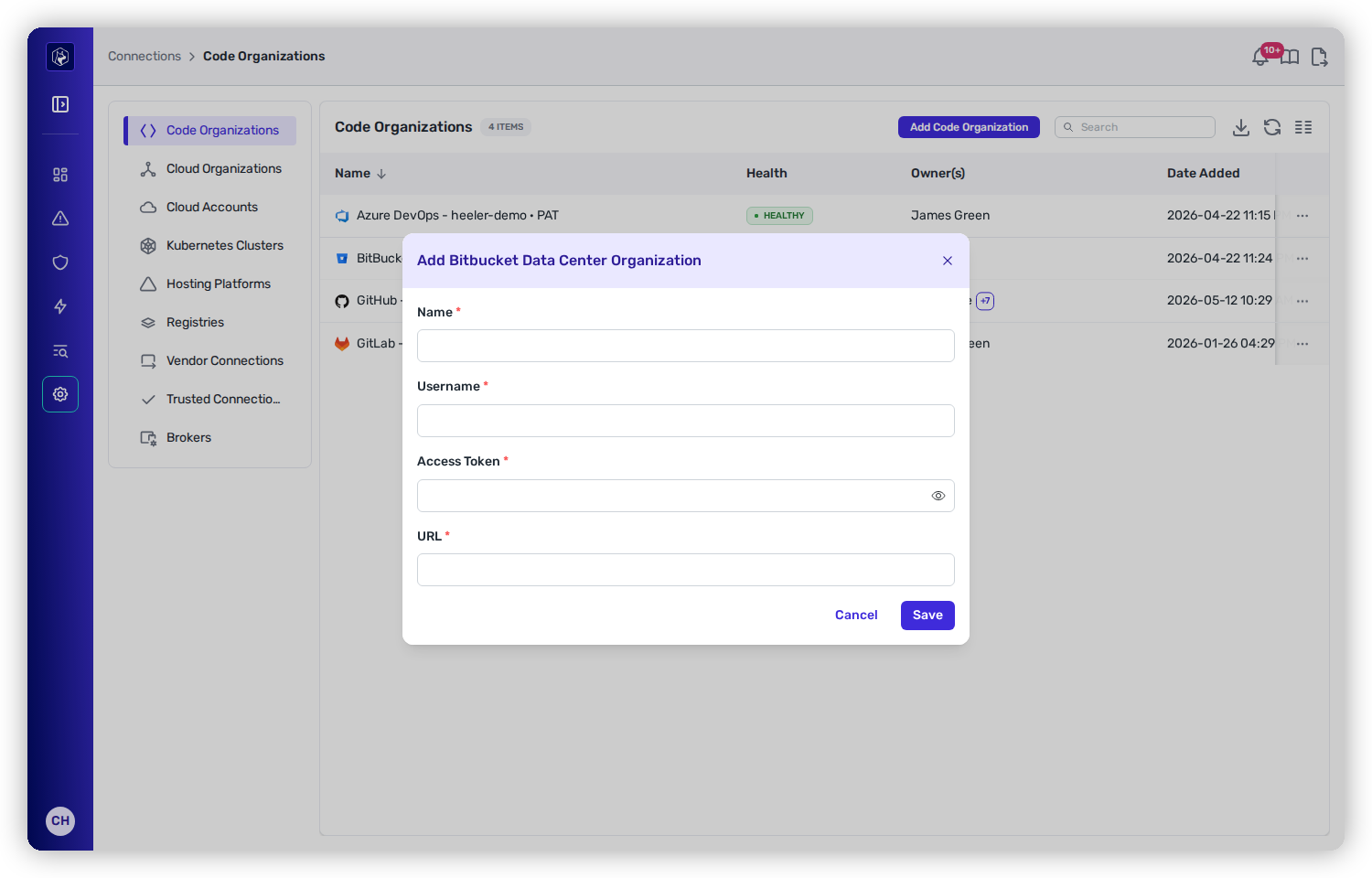Select Trusted Connections in the side menu

pyautogui.click(x=210, y=400)
